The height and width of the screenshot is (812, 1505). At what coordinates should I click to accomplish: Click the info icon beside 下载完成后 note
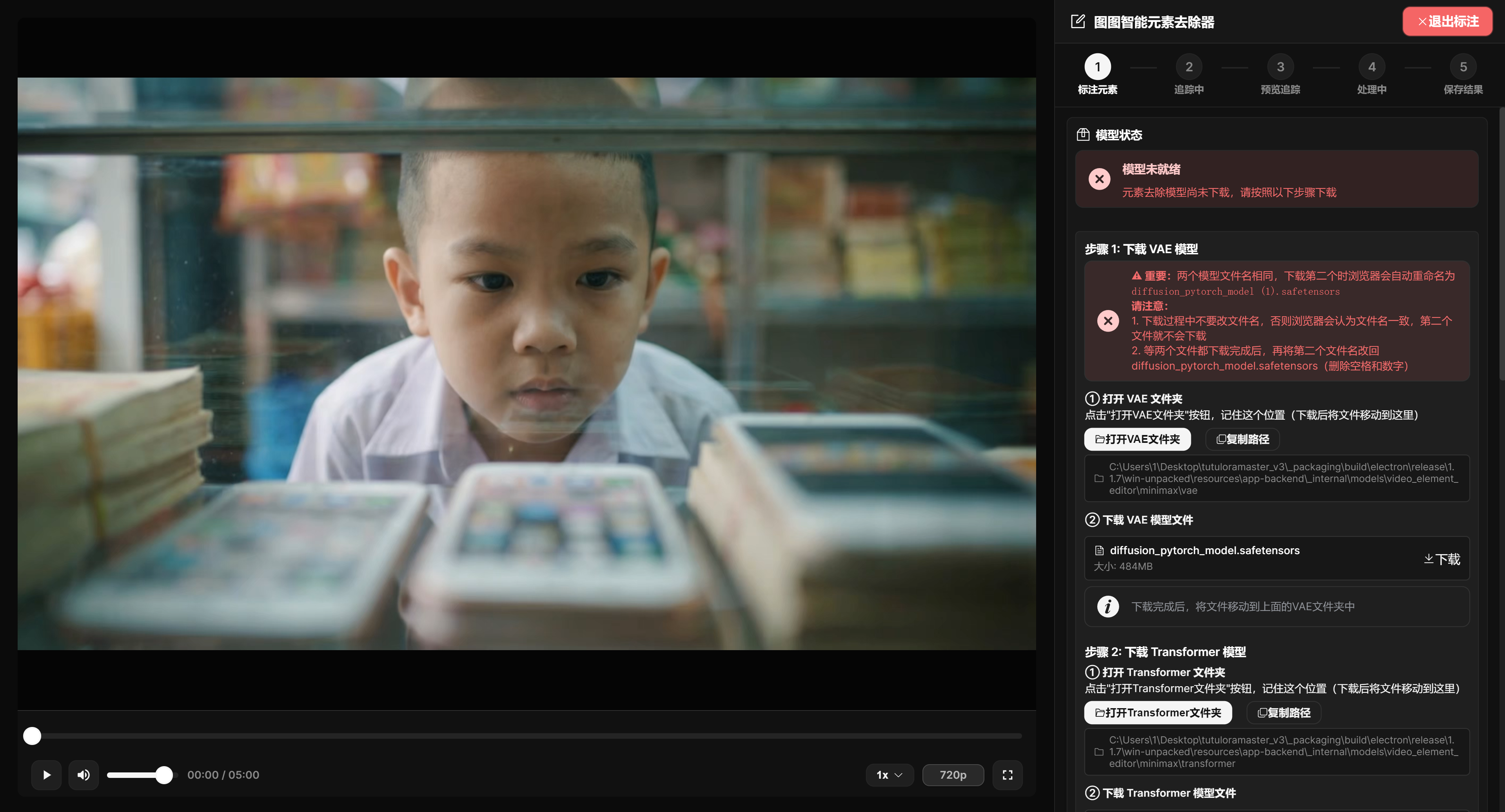(1108, 606)
